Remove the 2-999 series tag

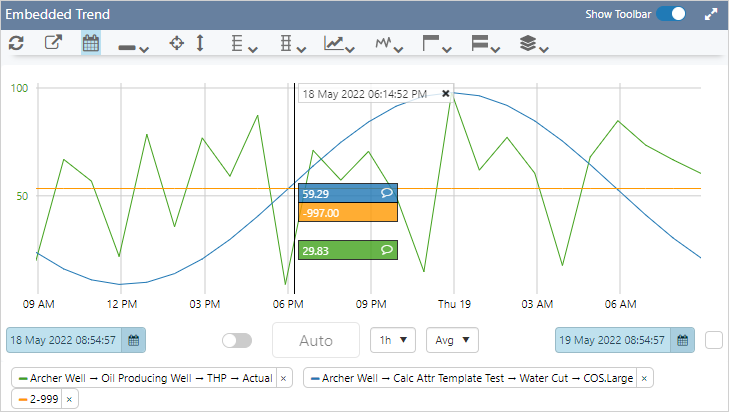[x=69, y=399]
